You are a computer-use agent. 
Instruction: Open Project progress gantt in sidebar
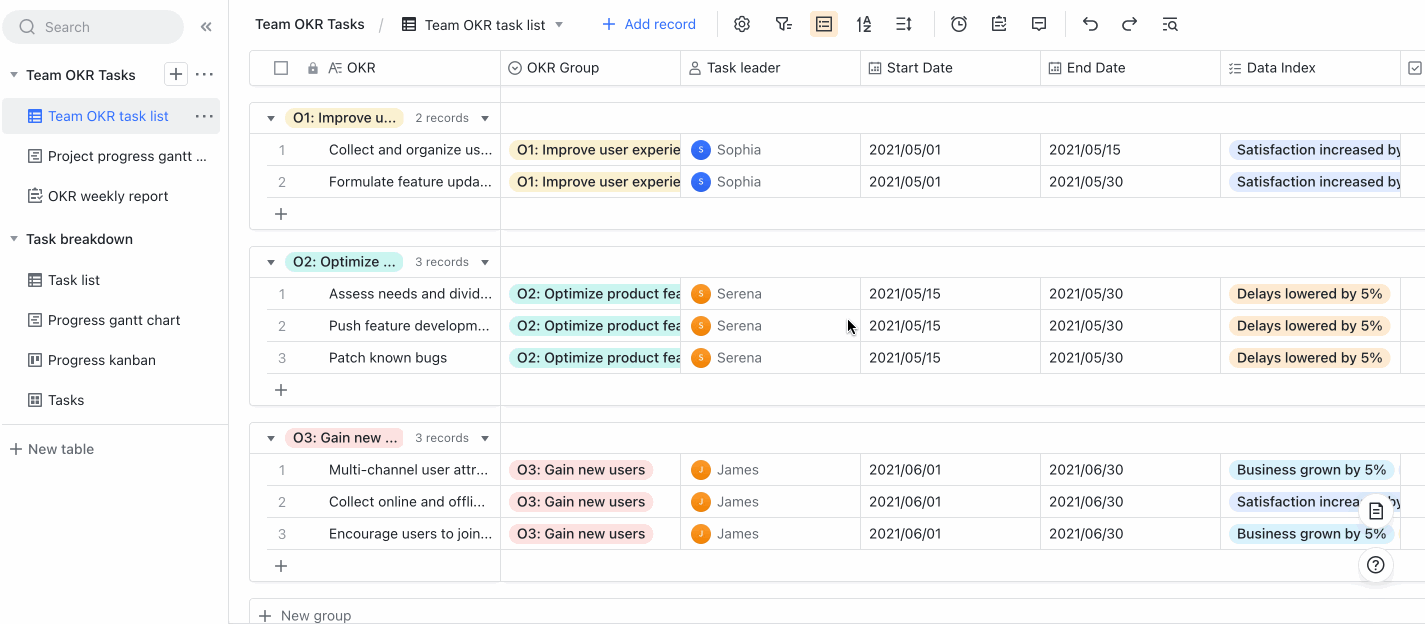(127, 156)
